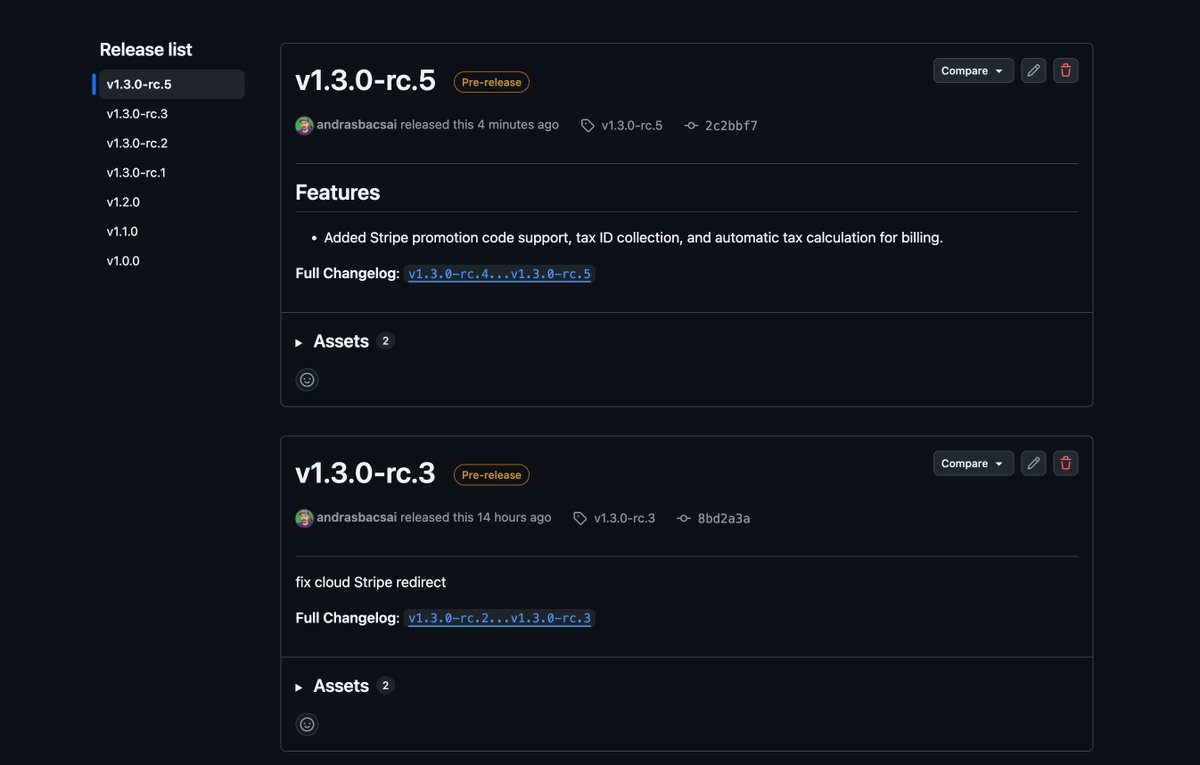The image size is (1200, 765).
Task: Delete the v1.3.0-rc.3 release with trash icon
Action: [x=1066, y=463]
